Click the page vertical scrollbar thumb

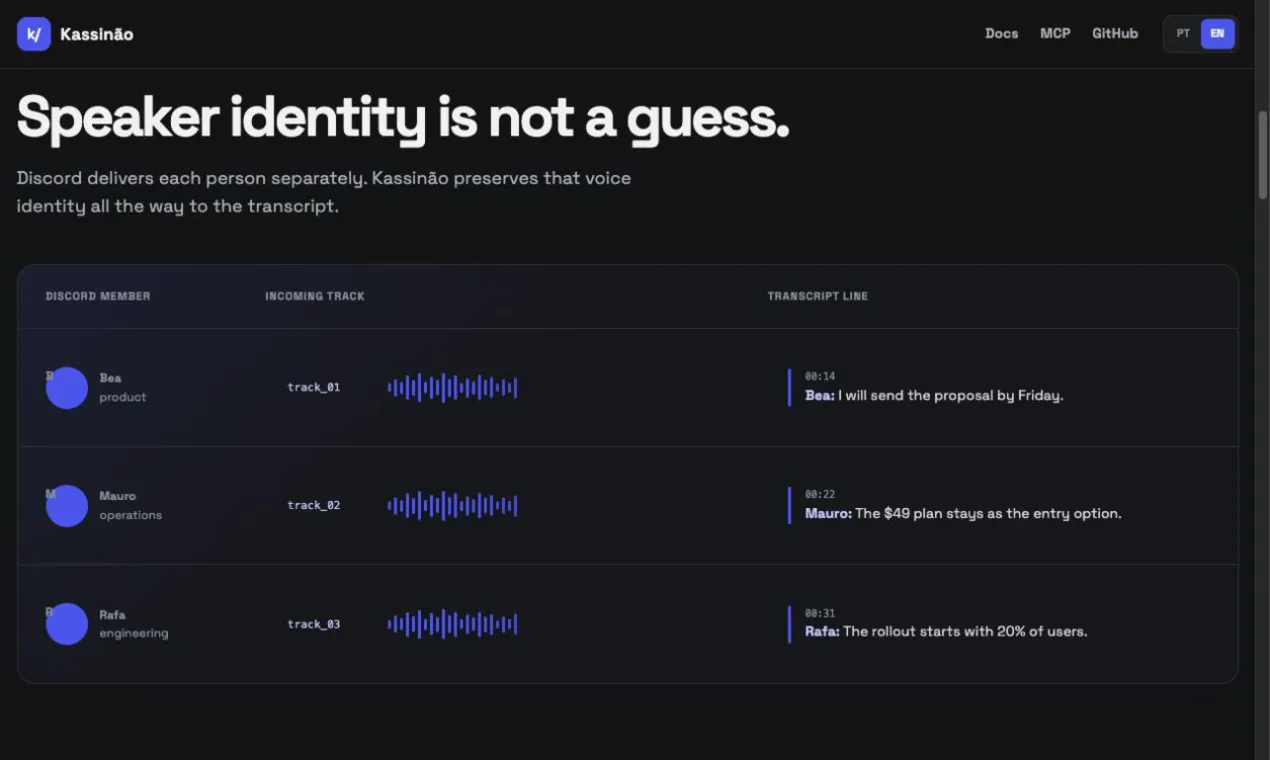point(1262,155)
